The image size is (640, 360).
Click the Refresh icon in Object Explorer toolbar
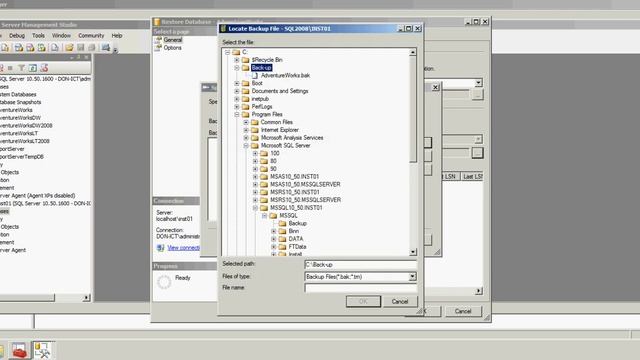click(33, 68)
